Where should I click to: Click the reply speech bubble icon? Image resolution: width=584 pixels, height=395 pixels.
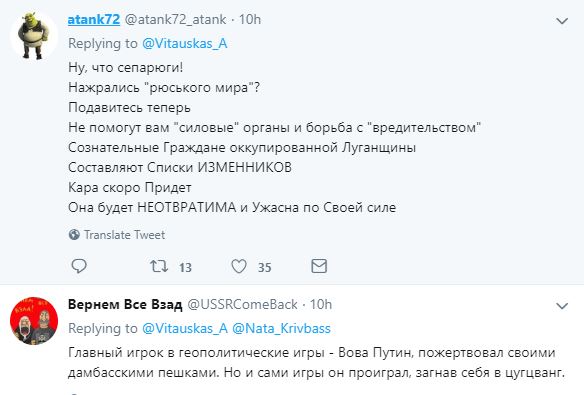[79, 266]
